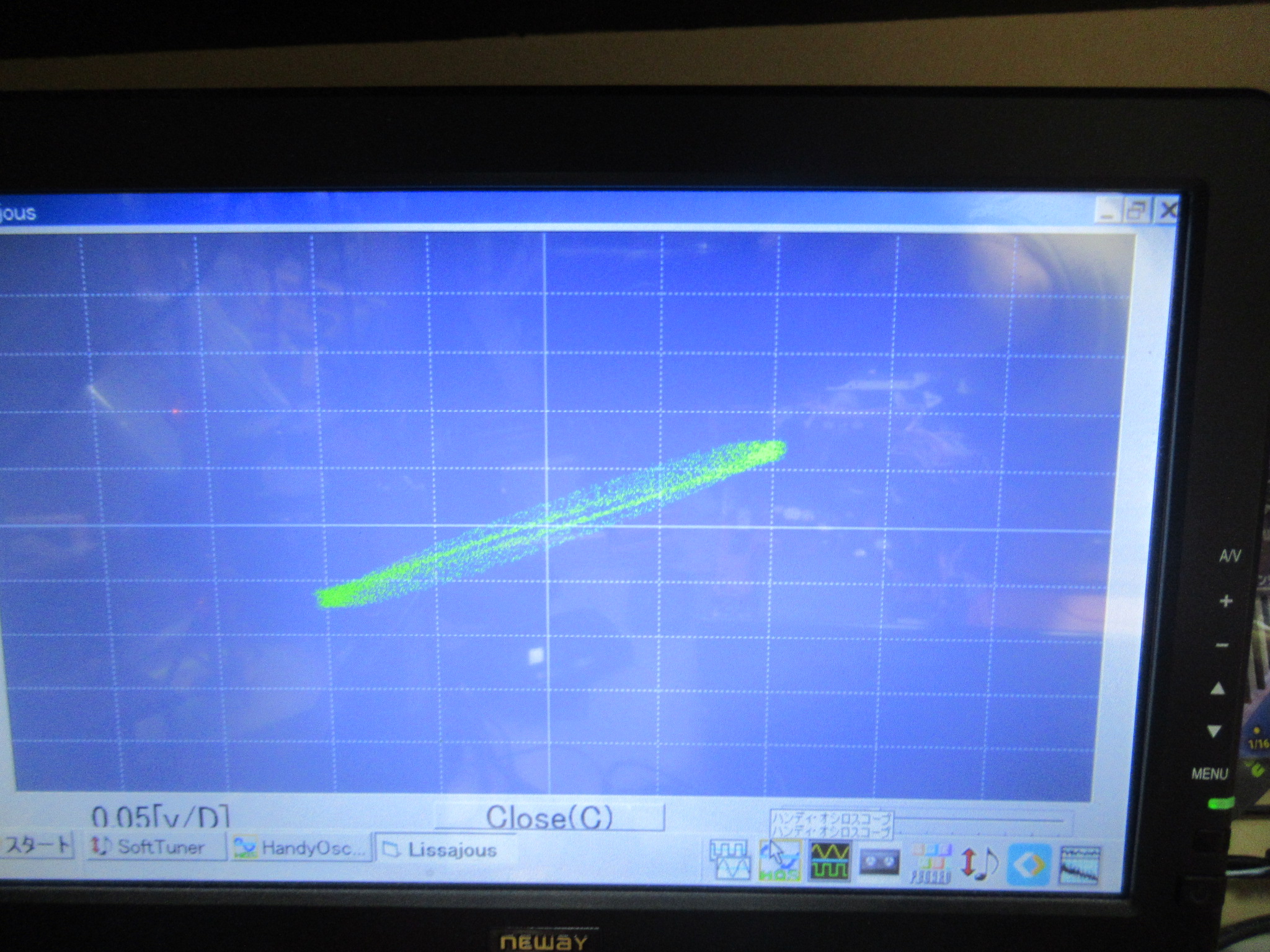Click the green Lissajous trace upper tip
The width and height of the screenshot is (1270, 952).
click(x=772, y=449)
